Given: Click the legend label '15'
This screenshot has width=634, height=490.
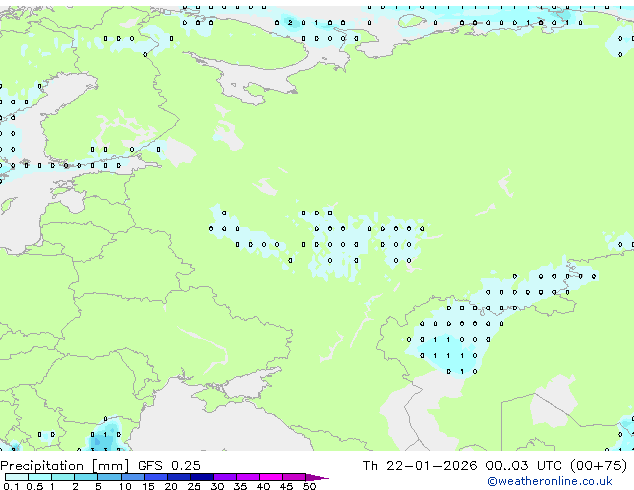Looking at the screenshot, I should pyautogui.click(x=148, y=486).
